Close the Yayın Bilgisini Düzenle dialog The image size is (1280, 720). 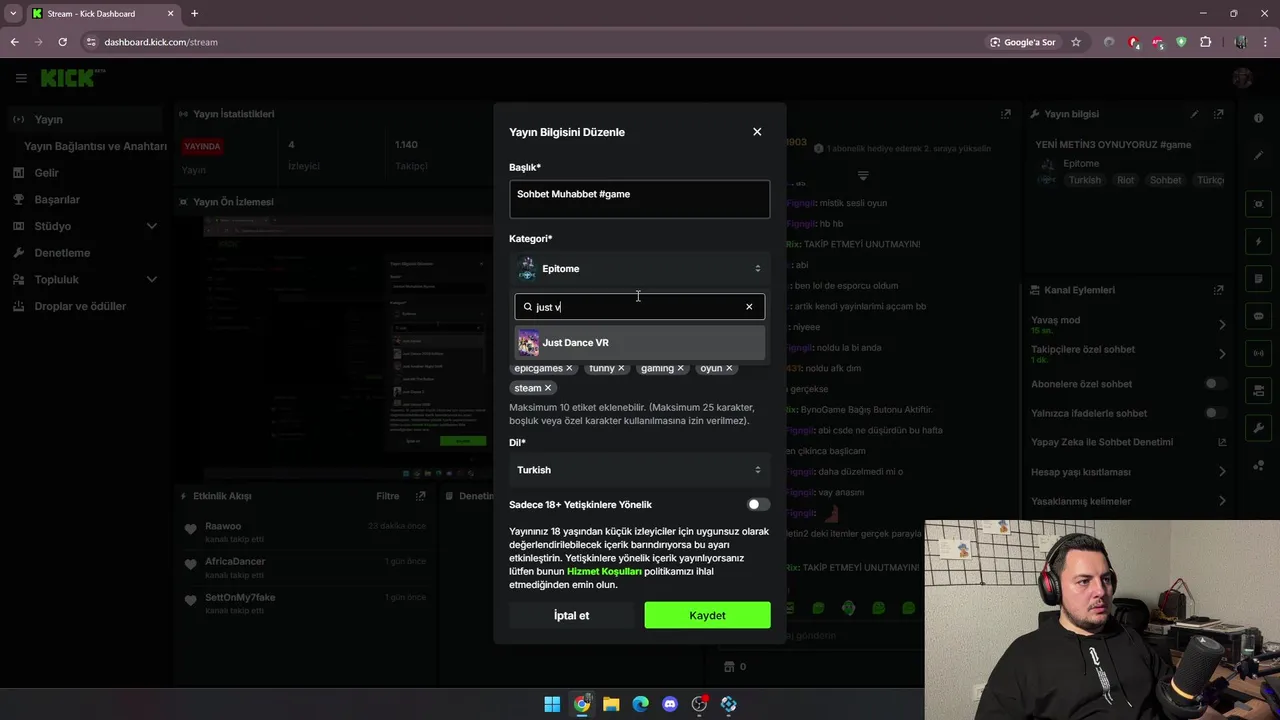tap(757, 132)
